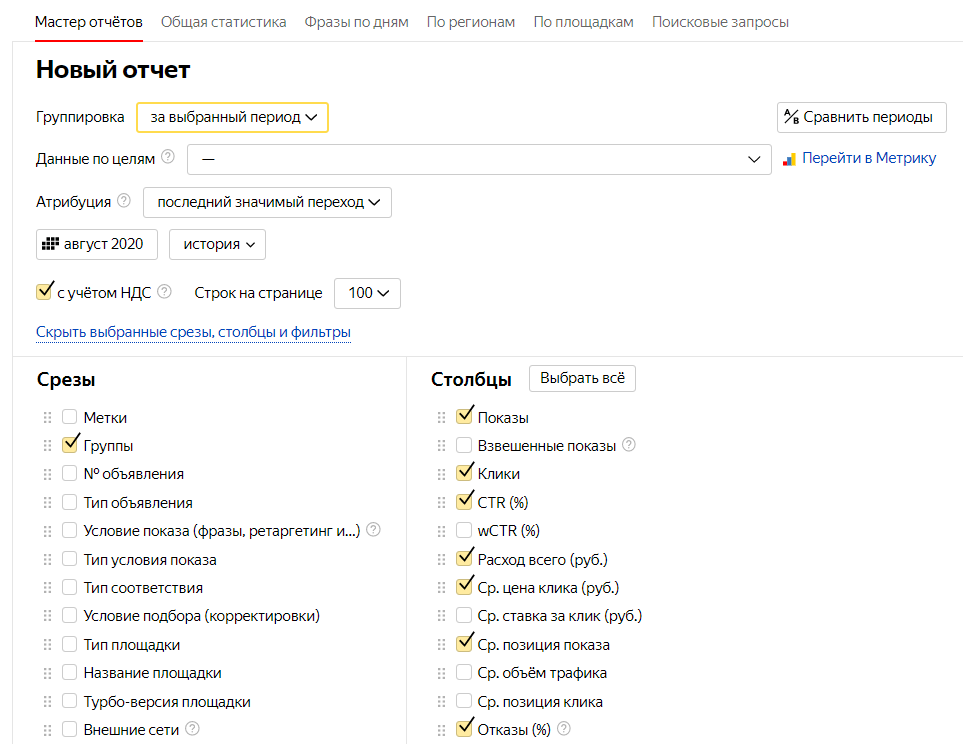Viewport: 963px width, 744px height.
Task: Click the drag handle for Тип условия показа
Action: pos(47,560)
